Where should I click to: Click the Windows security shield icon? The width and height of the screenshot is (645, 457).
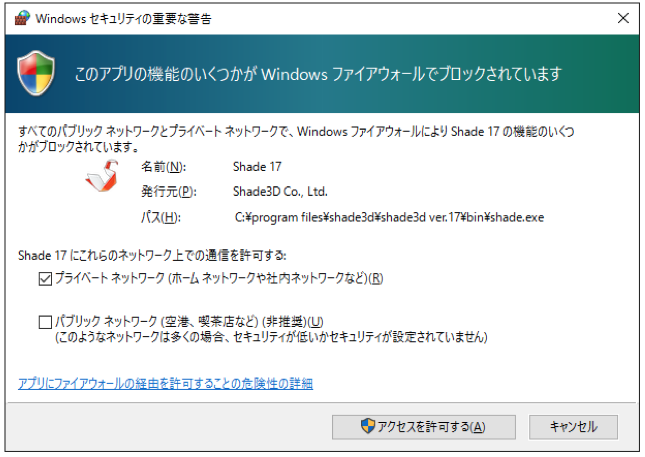(36, 73)
